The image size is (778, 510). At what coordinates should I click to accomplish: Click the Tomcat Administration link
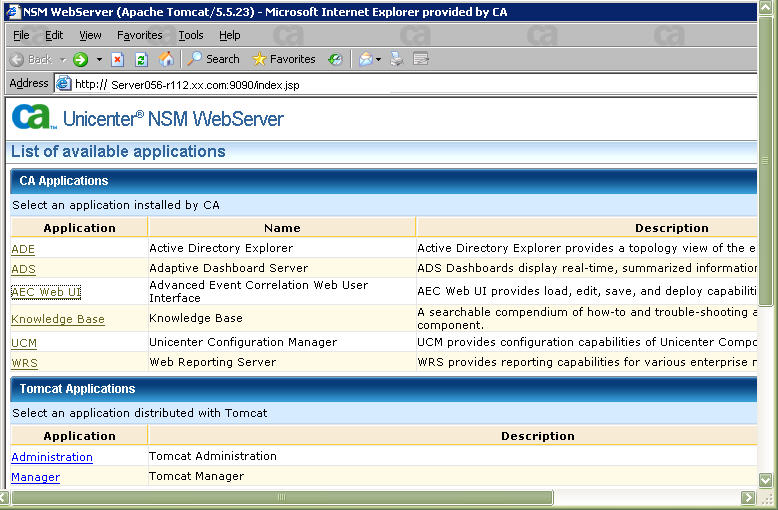[x=51, y=457]
